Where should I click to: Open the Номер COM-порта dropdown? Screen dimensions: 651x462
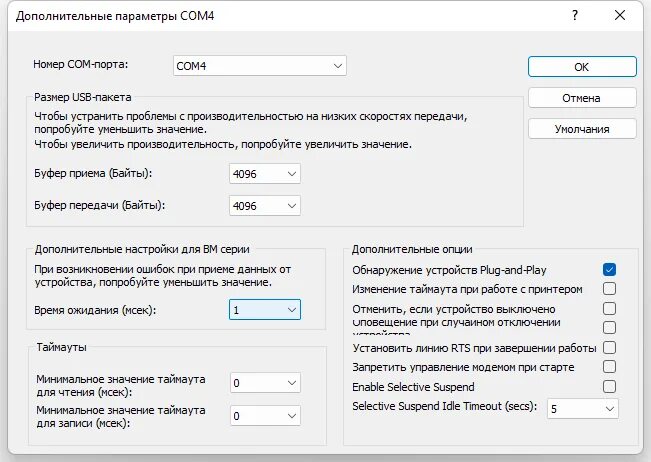coord(259,66)
